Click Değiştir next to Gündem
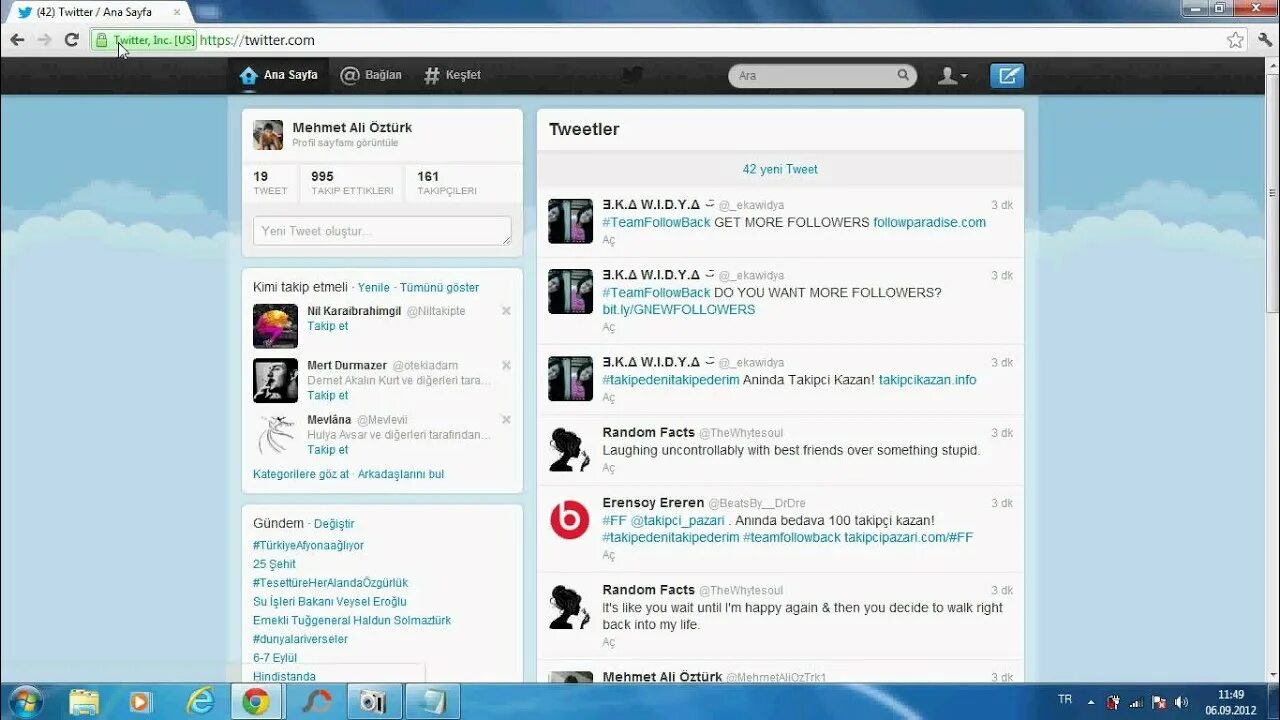This screenshot has height=720, width=1280. tap(334, 524)
